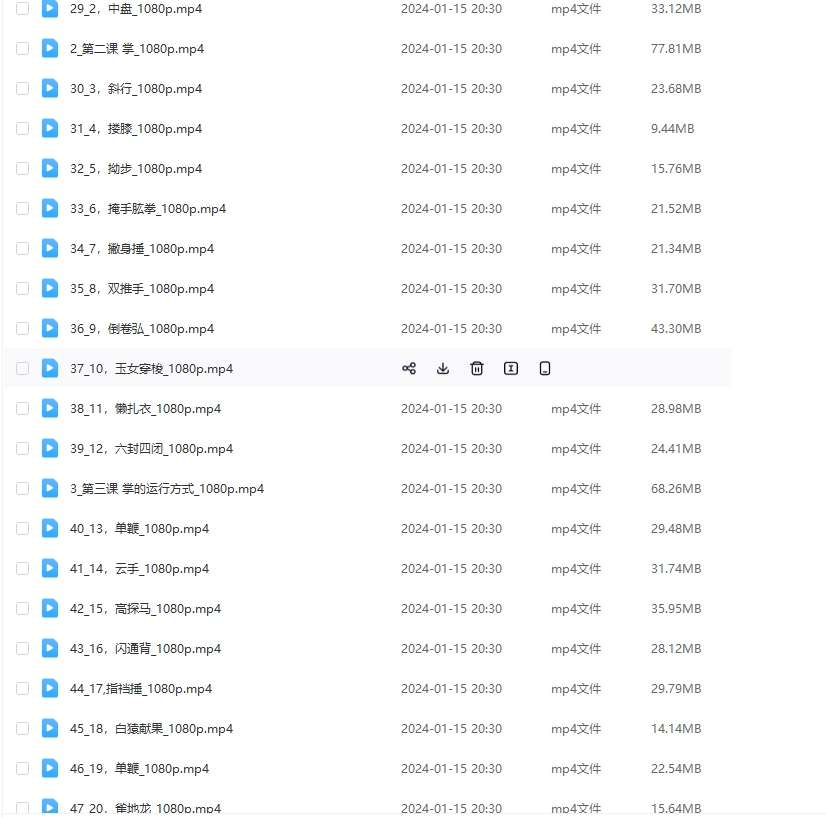Viewport: 826px width, 818px height.
Task: Click video icon of 32_5 拗步 file
Action: coord(50,168)
